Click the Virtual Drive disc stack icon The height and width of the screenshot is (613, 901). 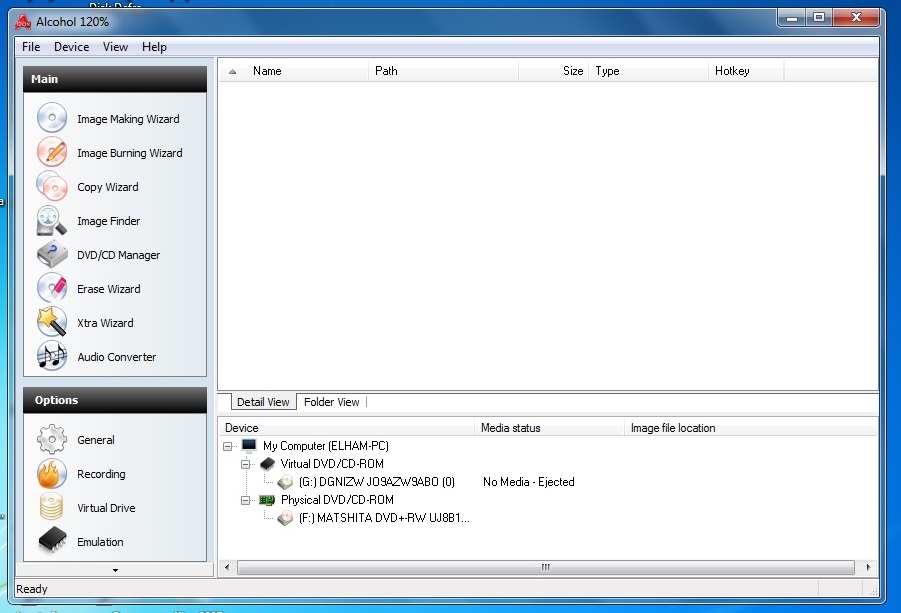tap(52, 507)
